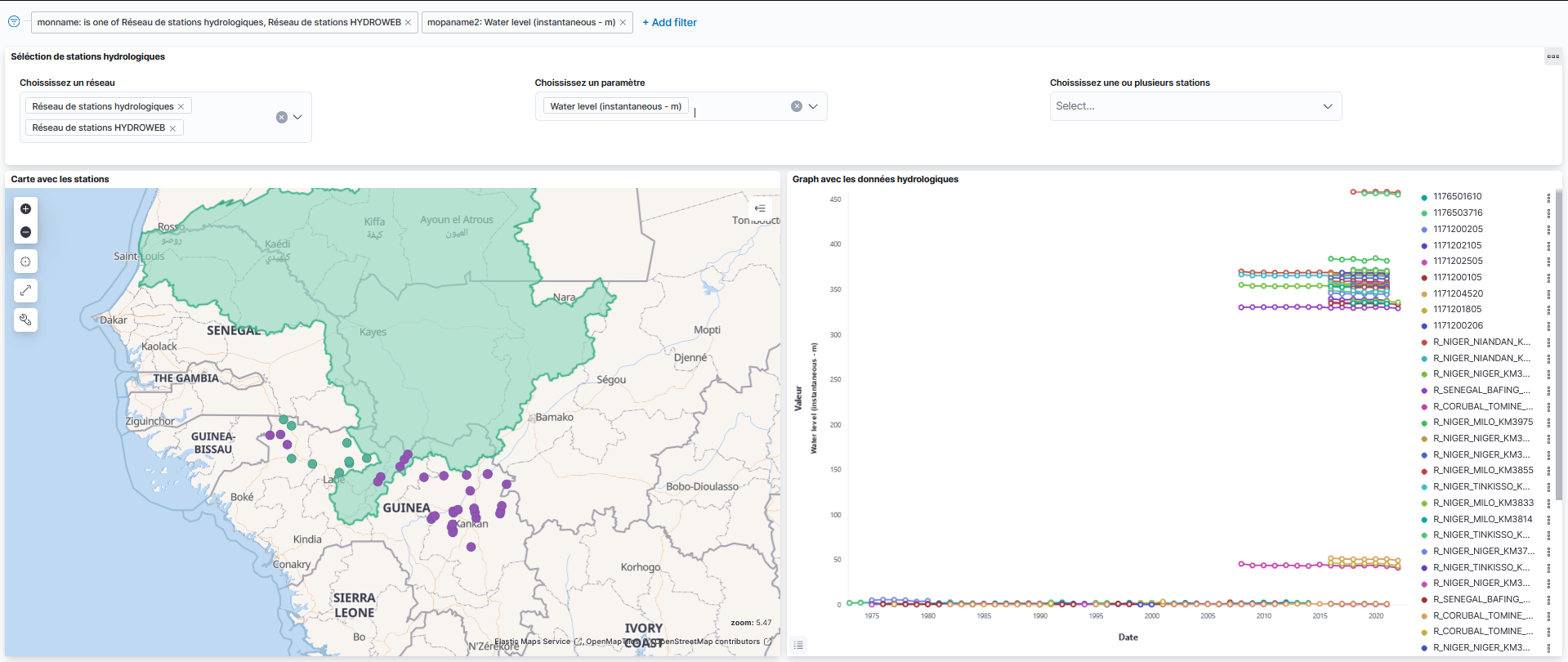Image resolution: width=1568 pixels, height=662 pixels.
Task: Zoom out on the stations map
Action: pos(25,232)
